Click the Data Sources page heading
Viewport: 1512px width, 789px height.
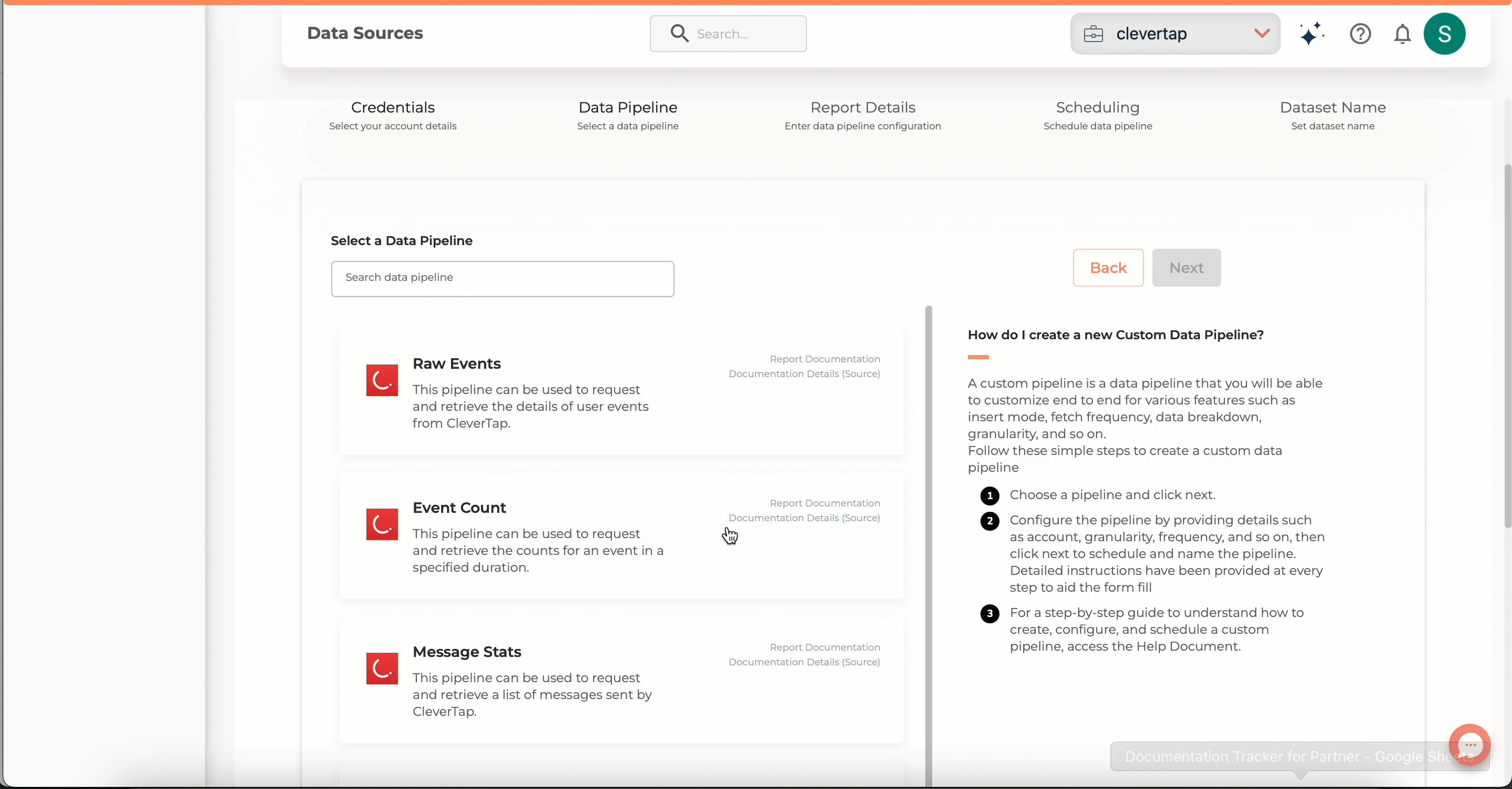[x=364, y=34]
